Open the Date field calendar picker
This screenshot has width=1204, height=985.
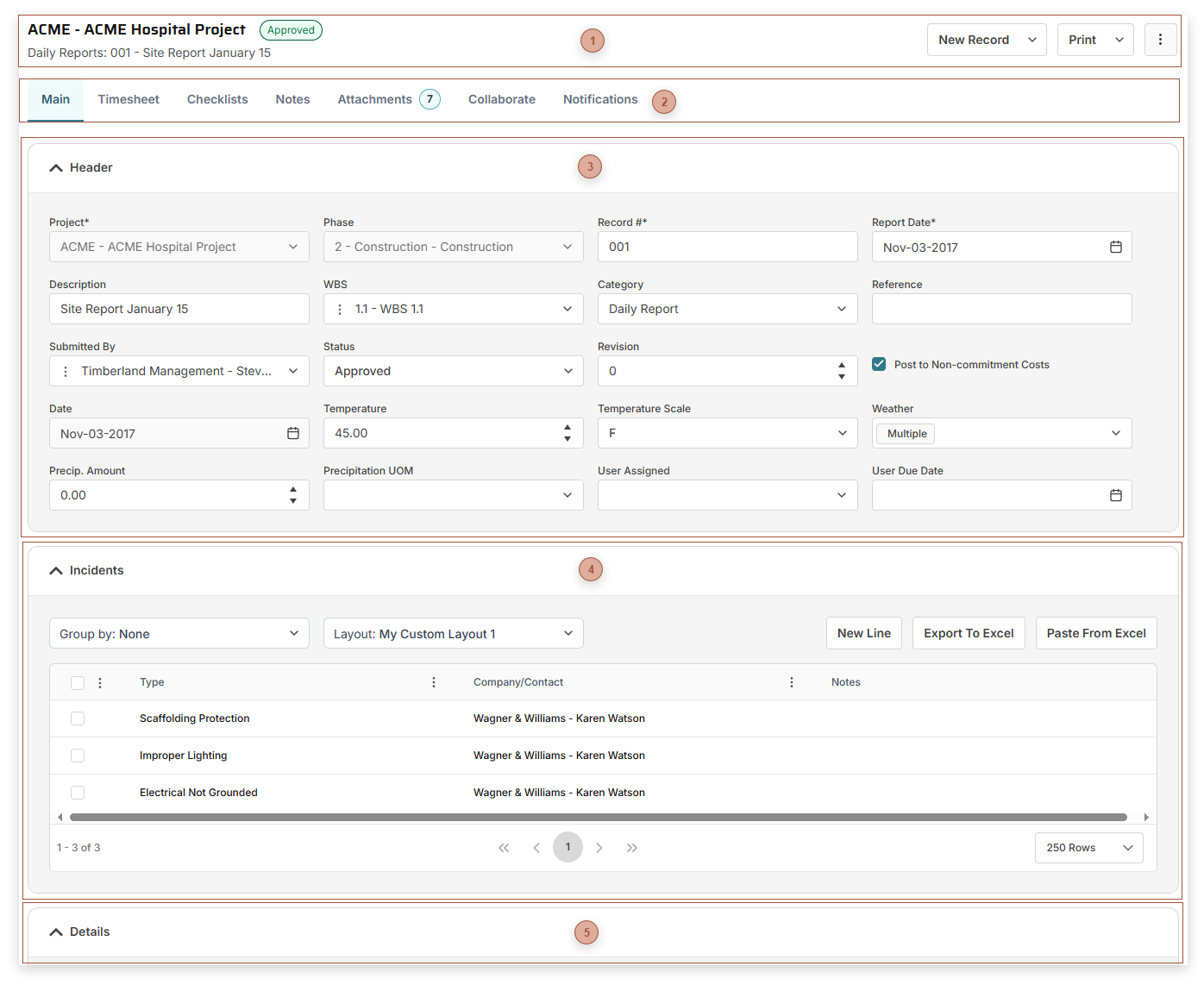pos(293,434)
